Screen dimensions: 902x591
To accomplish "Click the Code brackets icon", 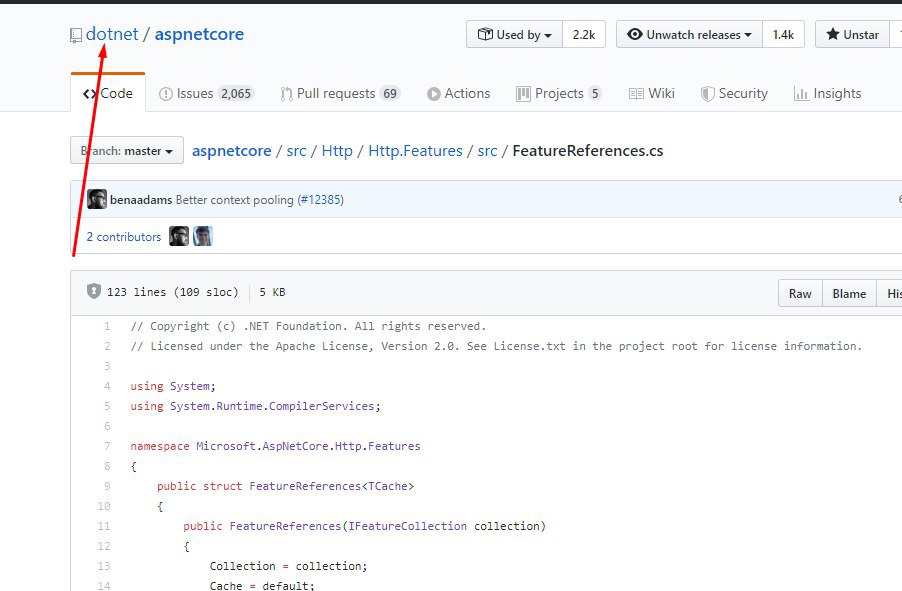I will [x=90, y=94].
